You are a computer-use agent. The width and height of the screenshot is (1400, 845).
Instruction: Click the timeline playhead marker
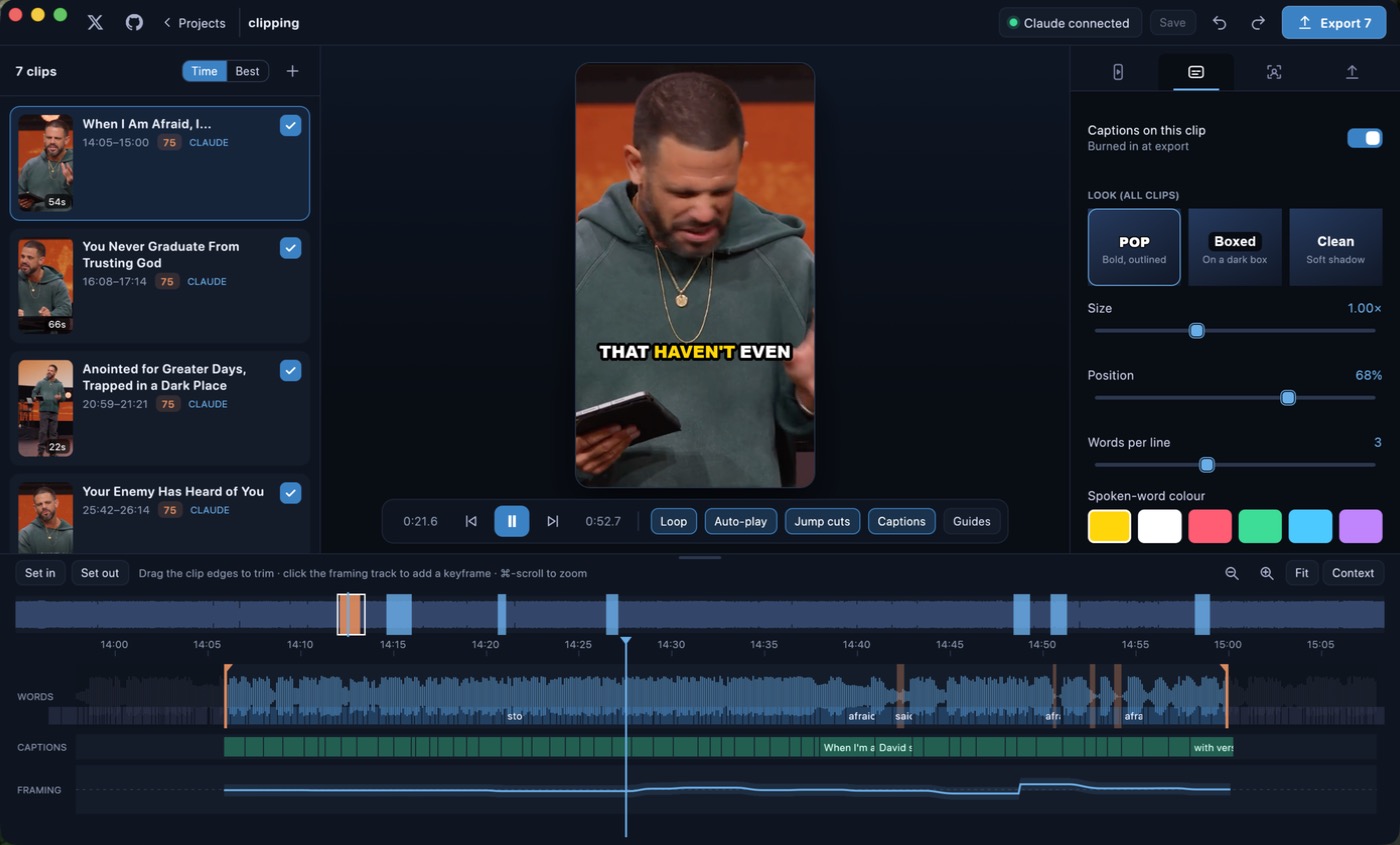[x=626, y=641]
